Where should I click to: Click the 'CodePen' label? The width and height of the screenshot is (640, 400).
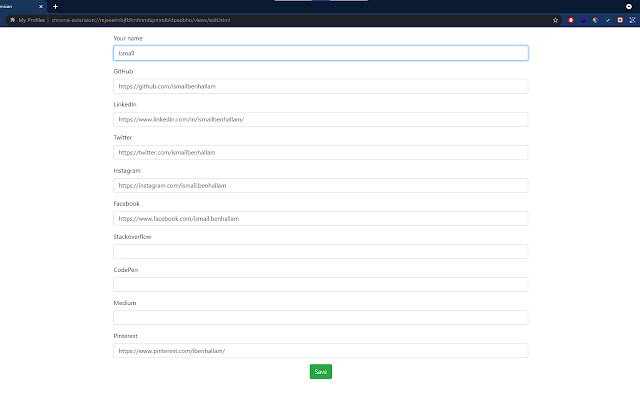(126, 270)
